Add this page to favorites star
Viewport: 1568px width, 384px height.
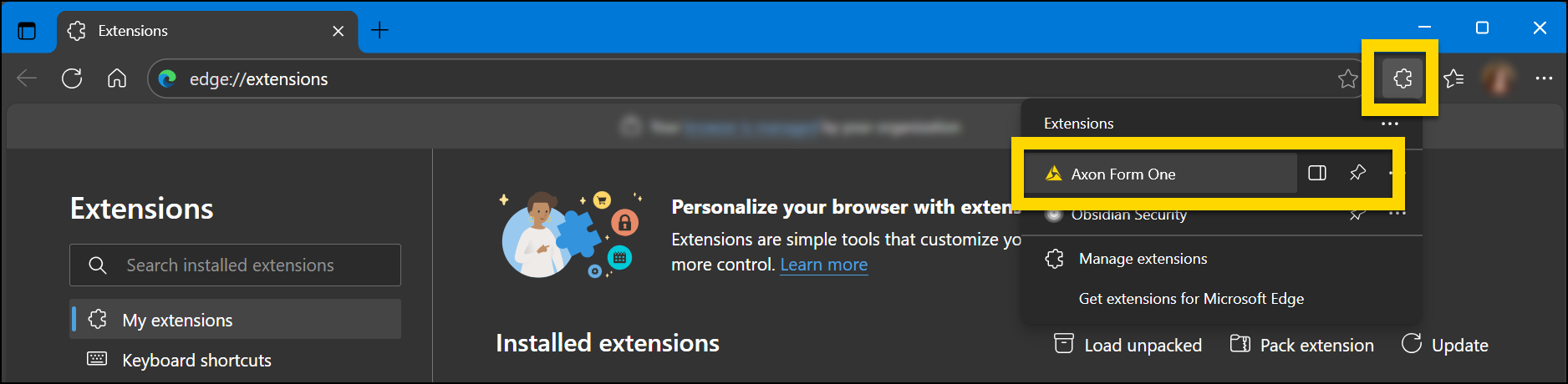[1347, 78]
